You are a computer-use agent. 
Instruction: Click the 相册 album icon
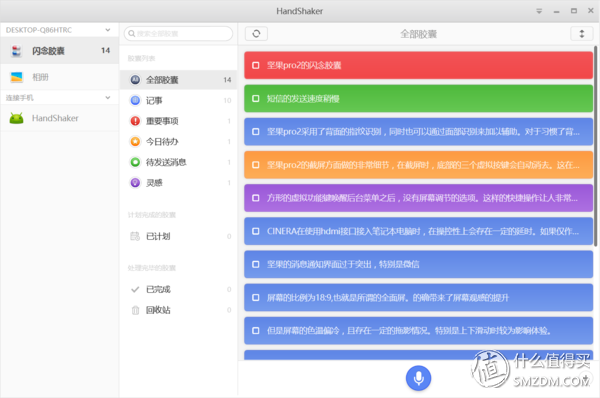click(16, 77)
